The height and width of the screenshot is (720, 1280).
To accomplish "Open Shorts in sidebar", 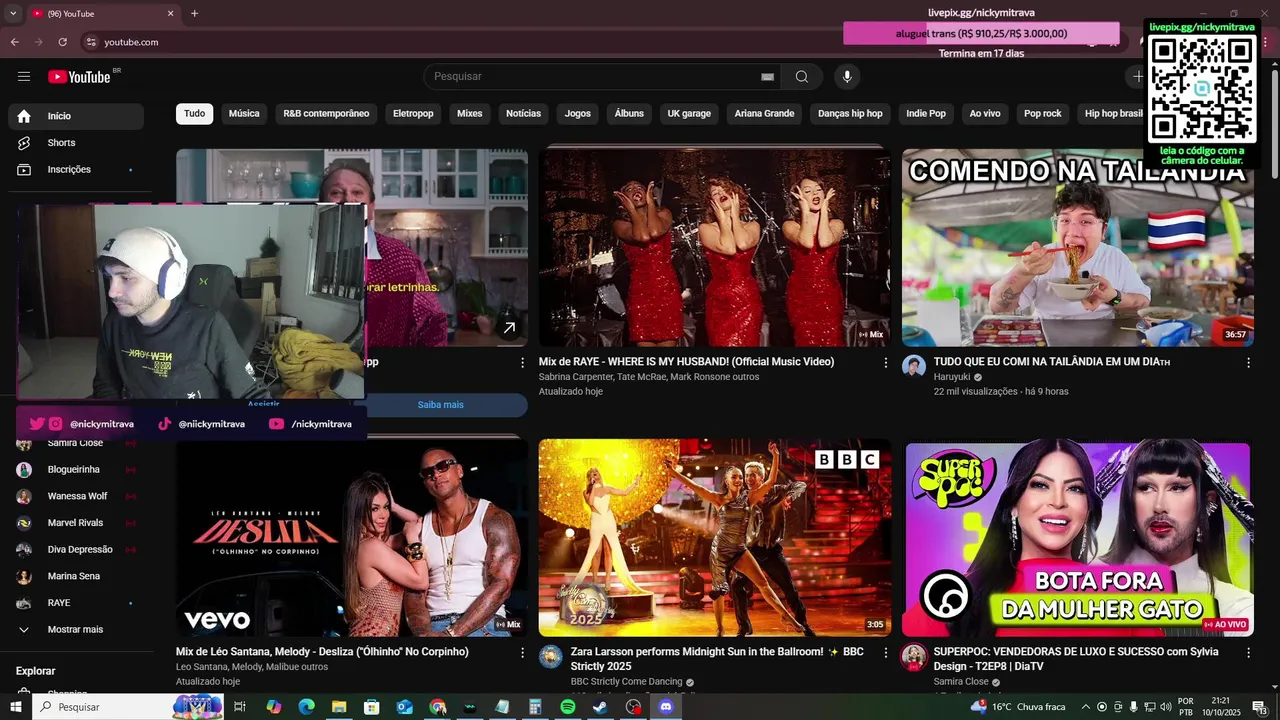I will [76, 143].
